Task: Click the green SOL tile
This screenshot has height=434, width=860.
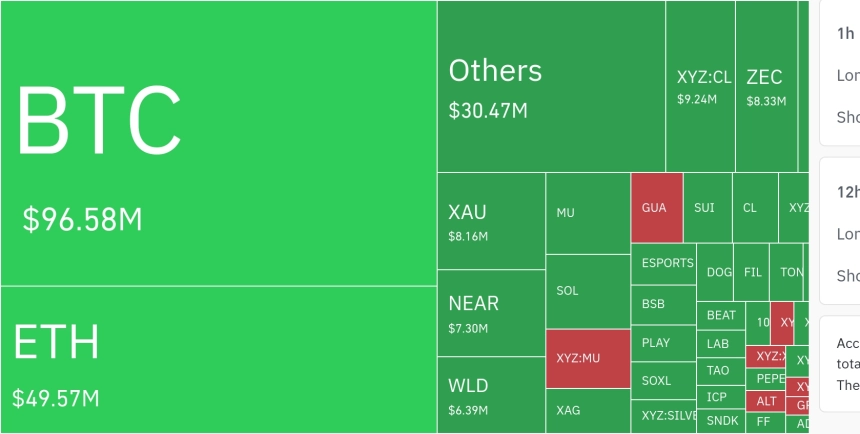Action: [588, 291]
